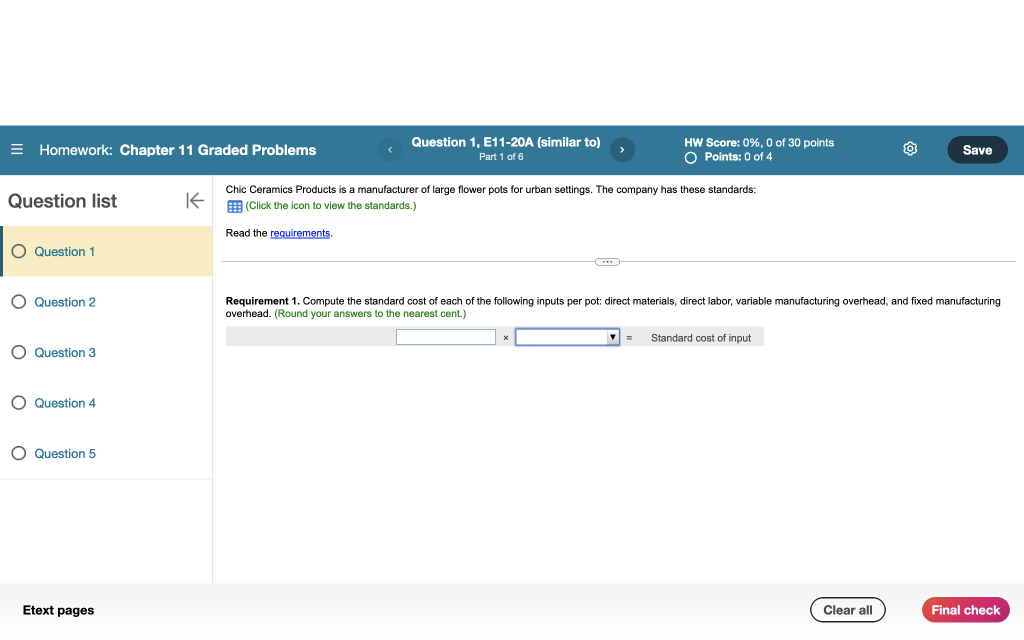Collapse the Question list panel
Image resolution: width=1024 pixels, height=640 pixels.
coord(195,200)
